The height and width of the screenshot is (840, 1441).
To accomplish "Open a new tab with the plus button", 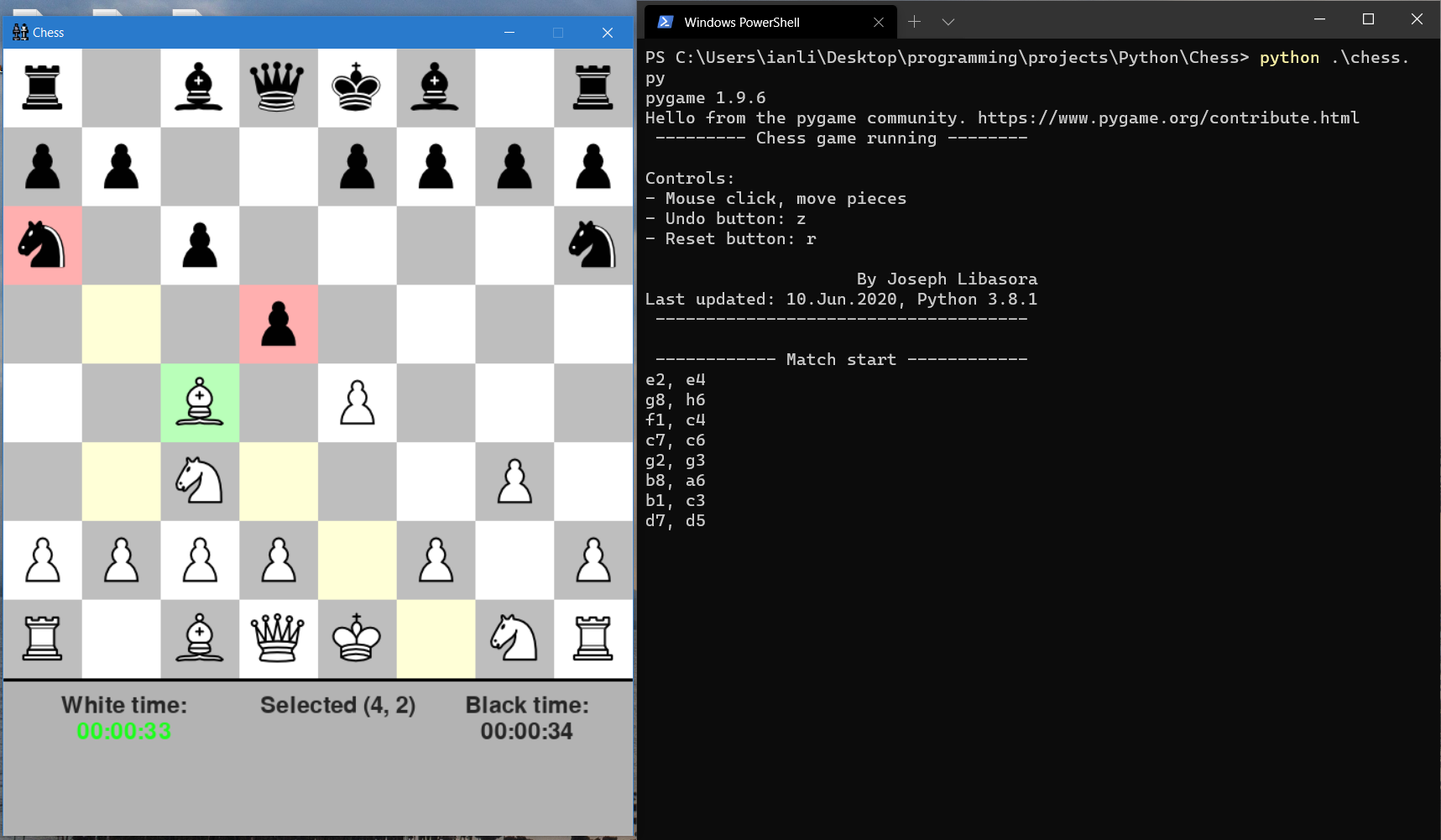I will pos(914,22).
